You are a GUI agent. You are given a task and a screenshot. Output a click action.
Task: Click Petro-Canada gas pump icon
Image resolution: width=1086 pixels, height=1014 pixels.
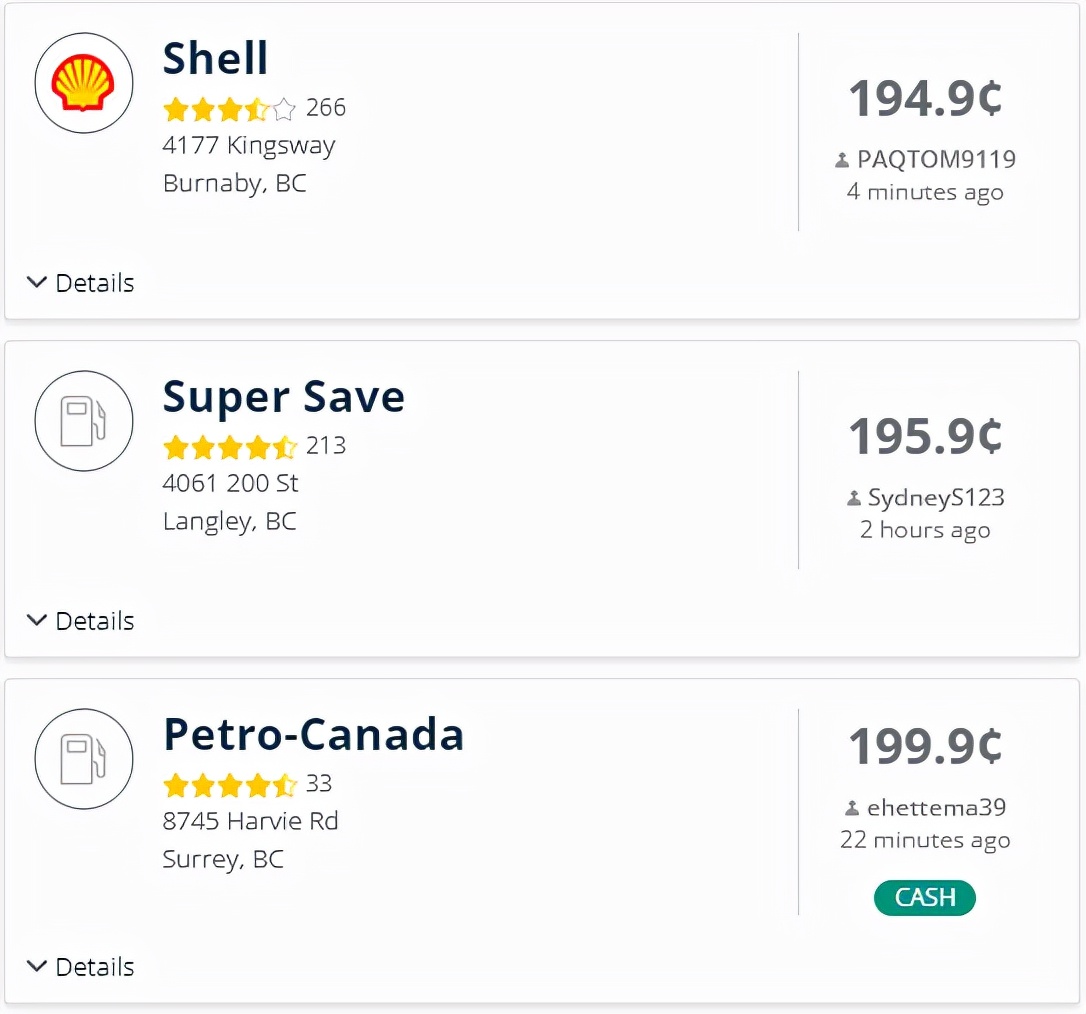pyautogui.click(x=83, y=759)
